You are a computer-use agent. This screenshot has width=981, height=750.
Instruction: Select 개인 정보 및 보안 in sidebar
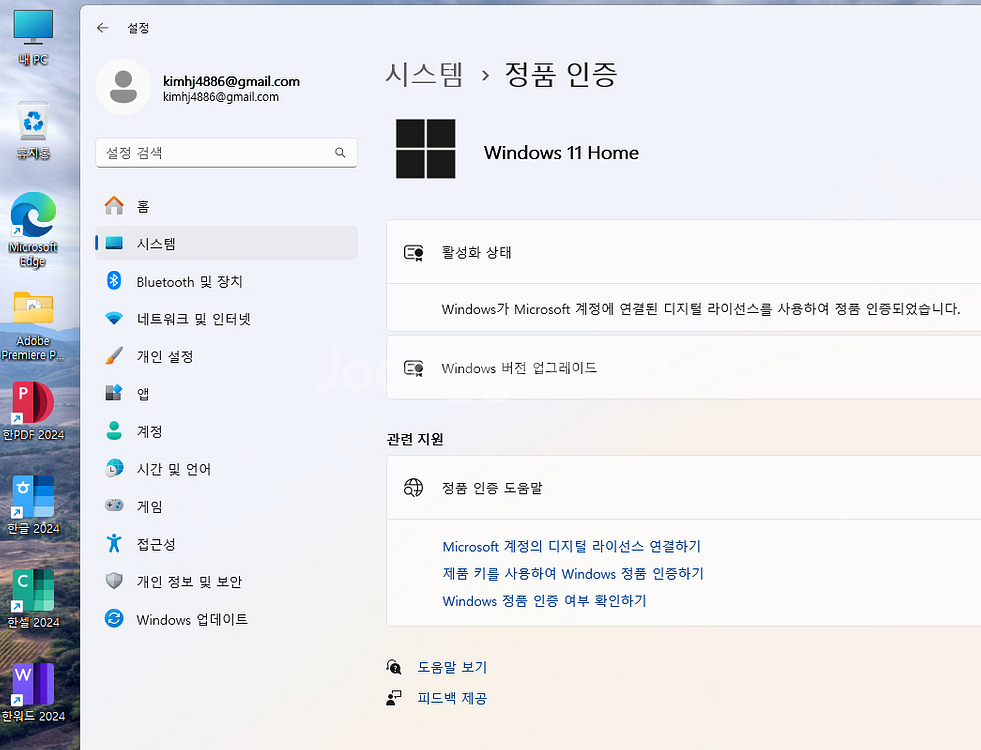click(226, 582)
